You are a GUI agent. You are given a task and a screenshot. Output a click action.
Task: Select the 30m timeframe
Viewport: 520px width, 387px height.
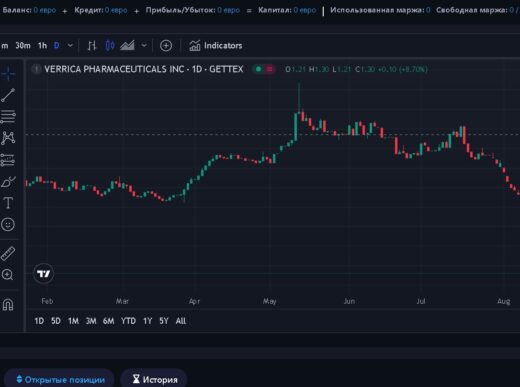[23, 46]
